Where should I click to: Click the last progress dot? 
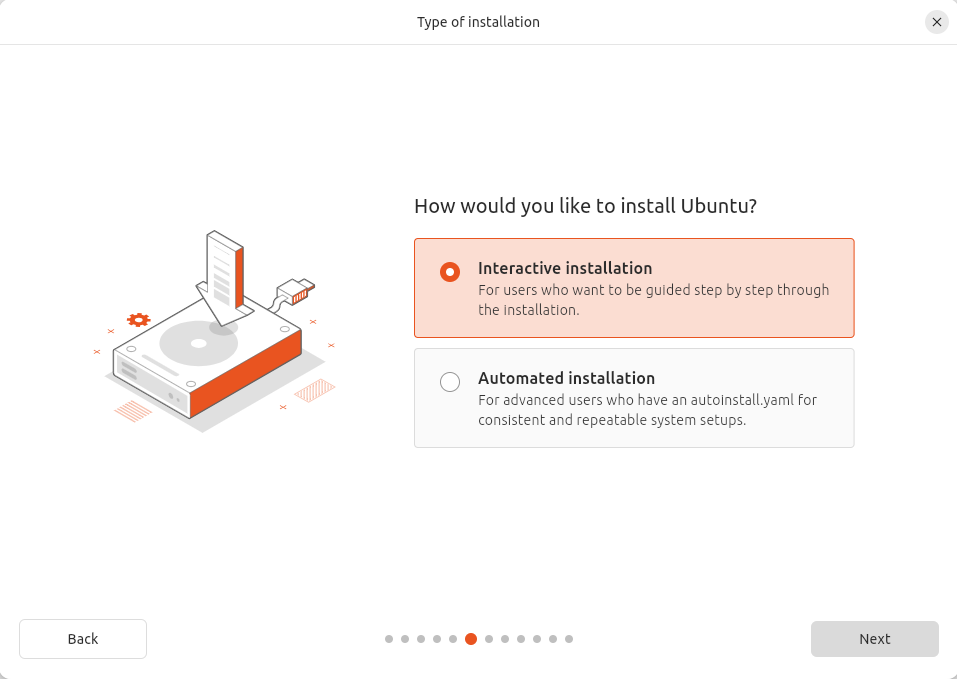[x=569, y=638]
